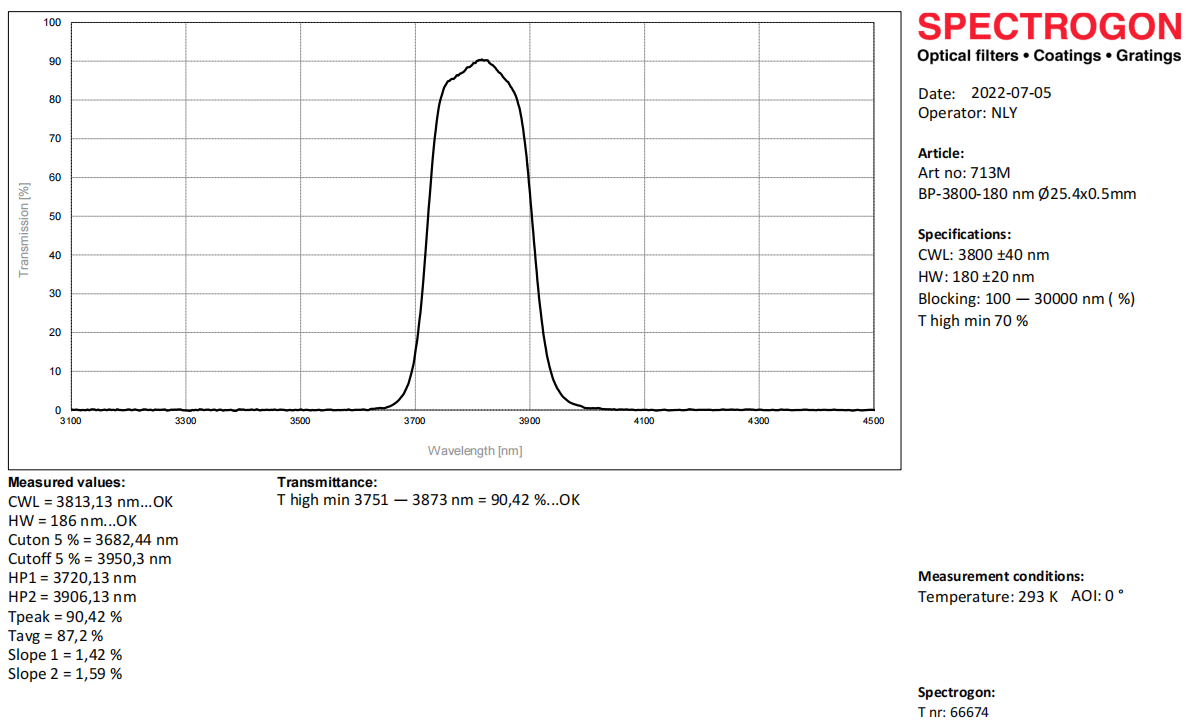The width and height of the screenshot is (1190, 728).
Task: Select the HW: 180 ±20 nm specification
Action: click(x=976, y=277)
